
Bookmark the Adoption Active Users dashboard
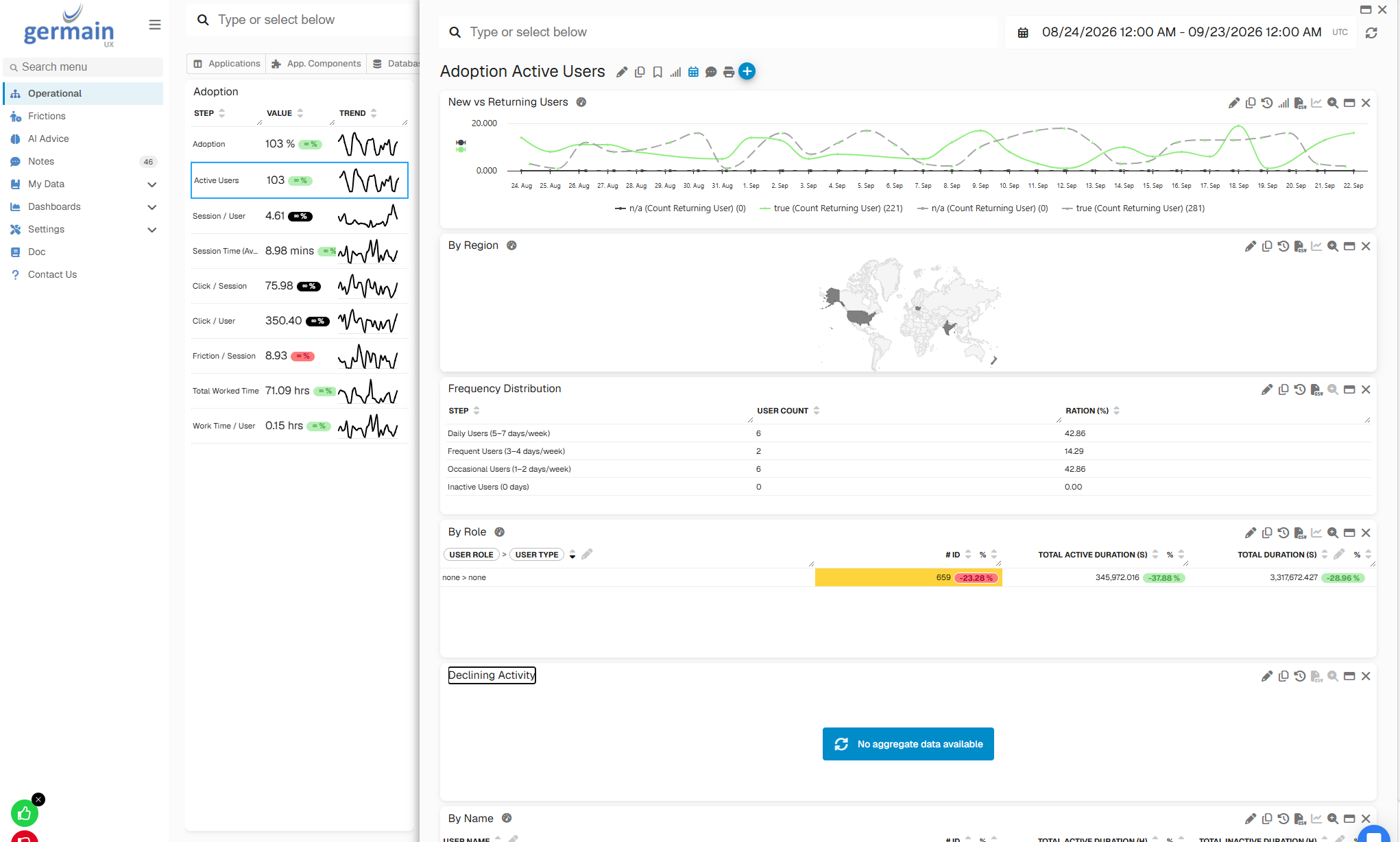click(657, 72)
